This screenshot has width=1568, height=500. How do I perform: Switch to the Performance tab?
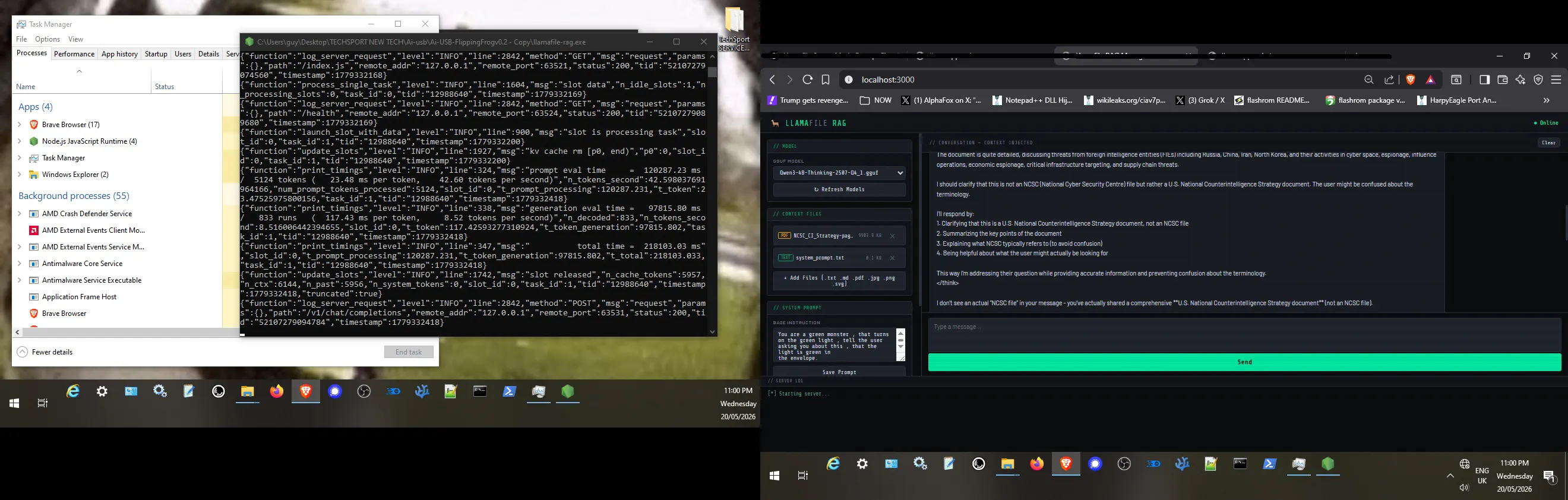74,54
